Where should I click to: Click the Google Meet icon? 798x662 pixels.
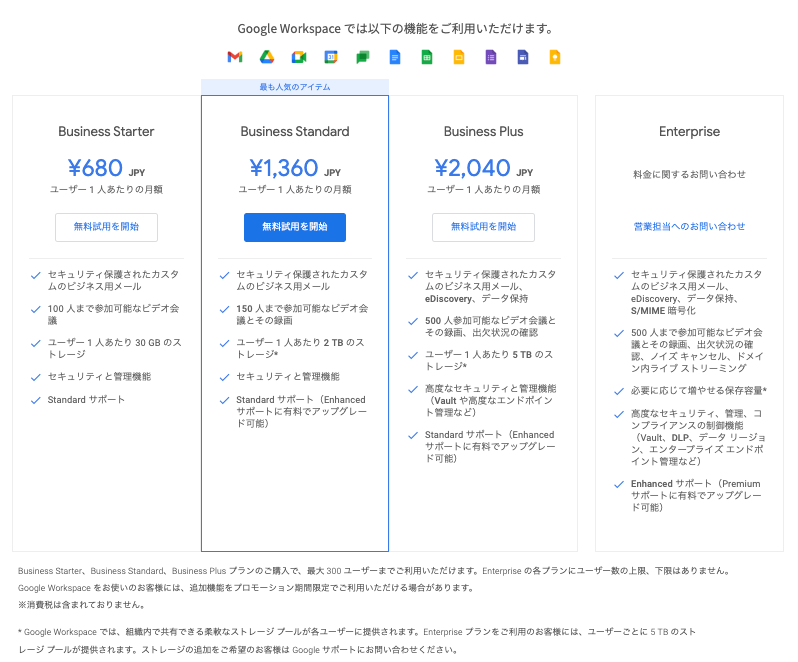click(x=299, y=57)
